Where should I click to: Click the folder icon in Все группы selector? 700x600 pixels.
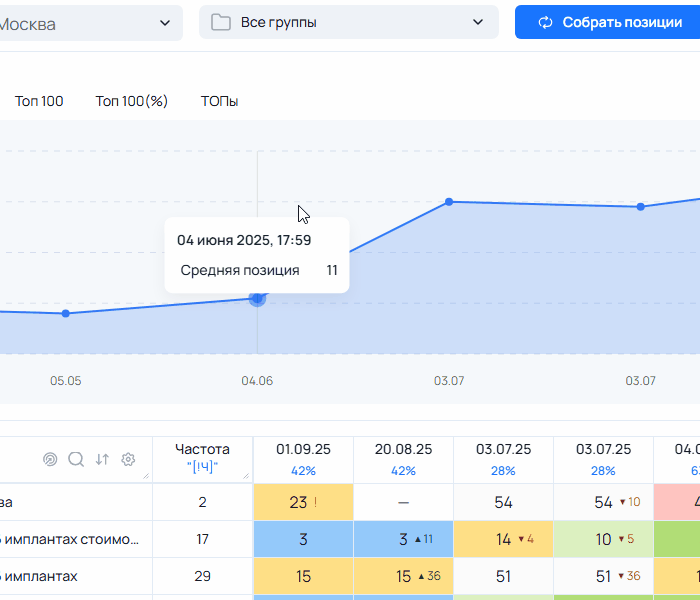(x=220, y=22)
